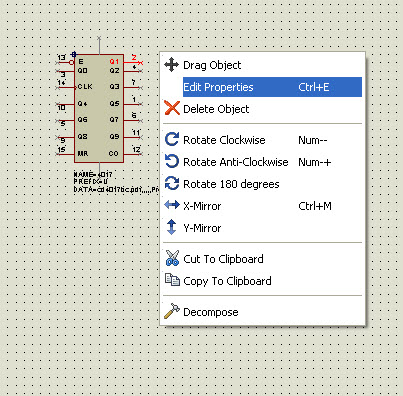Click the red highlighted Q1 pin label

[114, 62]
